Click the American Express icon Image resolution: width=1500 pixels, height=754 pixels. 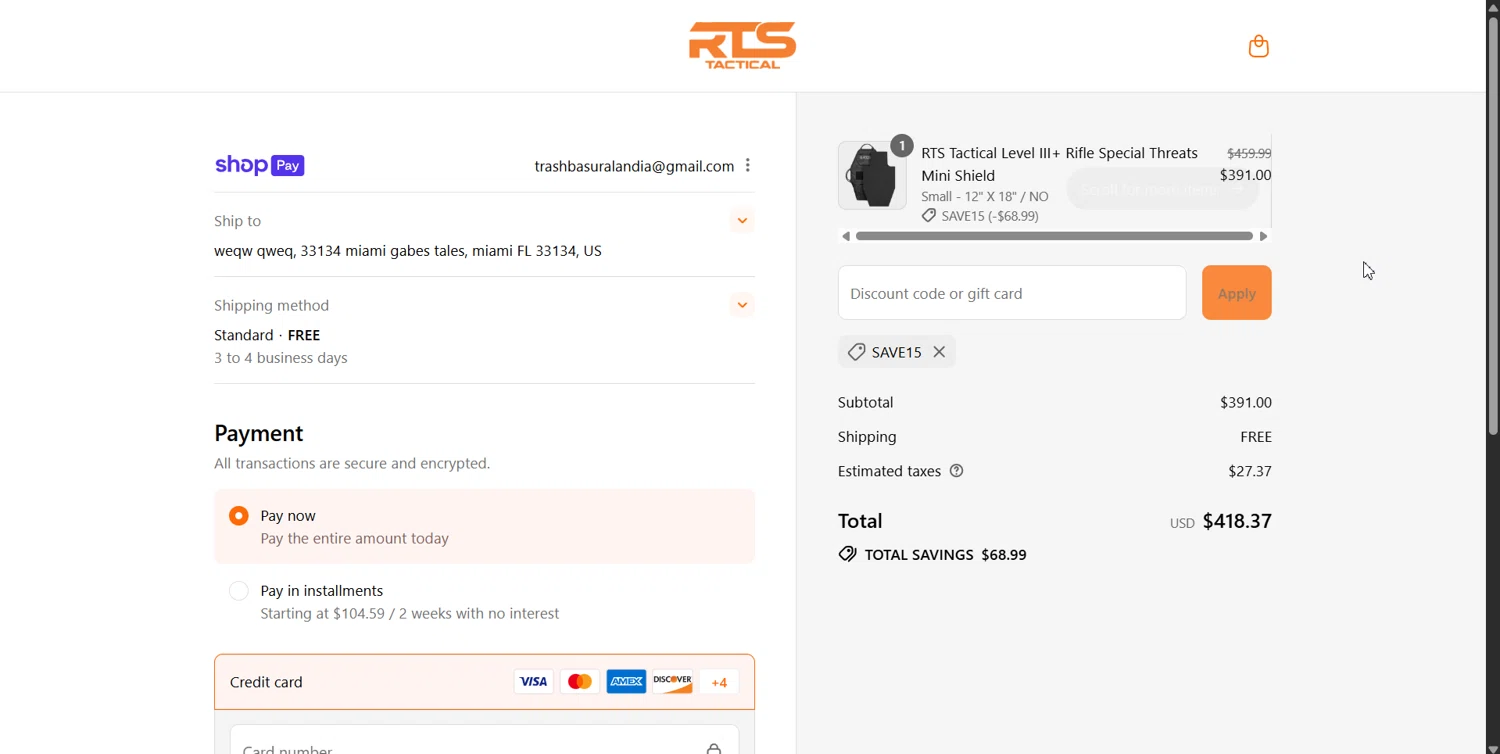pyautogui.click(x=626, y=682)
